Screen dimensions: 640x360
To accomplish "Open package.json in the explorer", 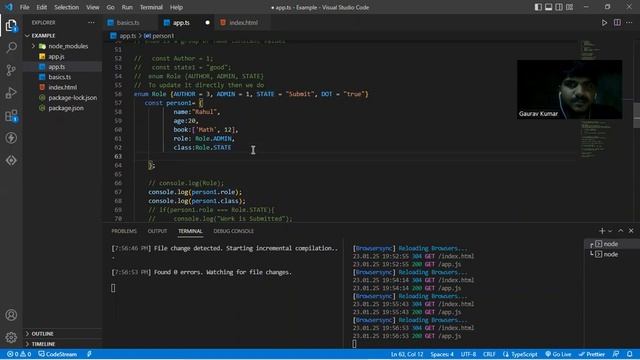I will 62,108.
